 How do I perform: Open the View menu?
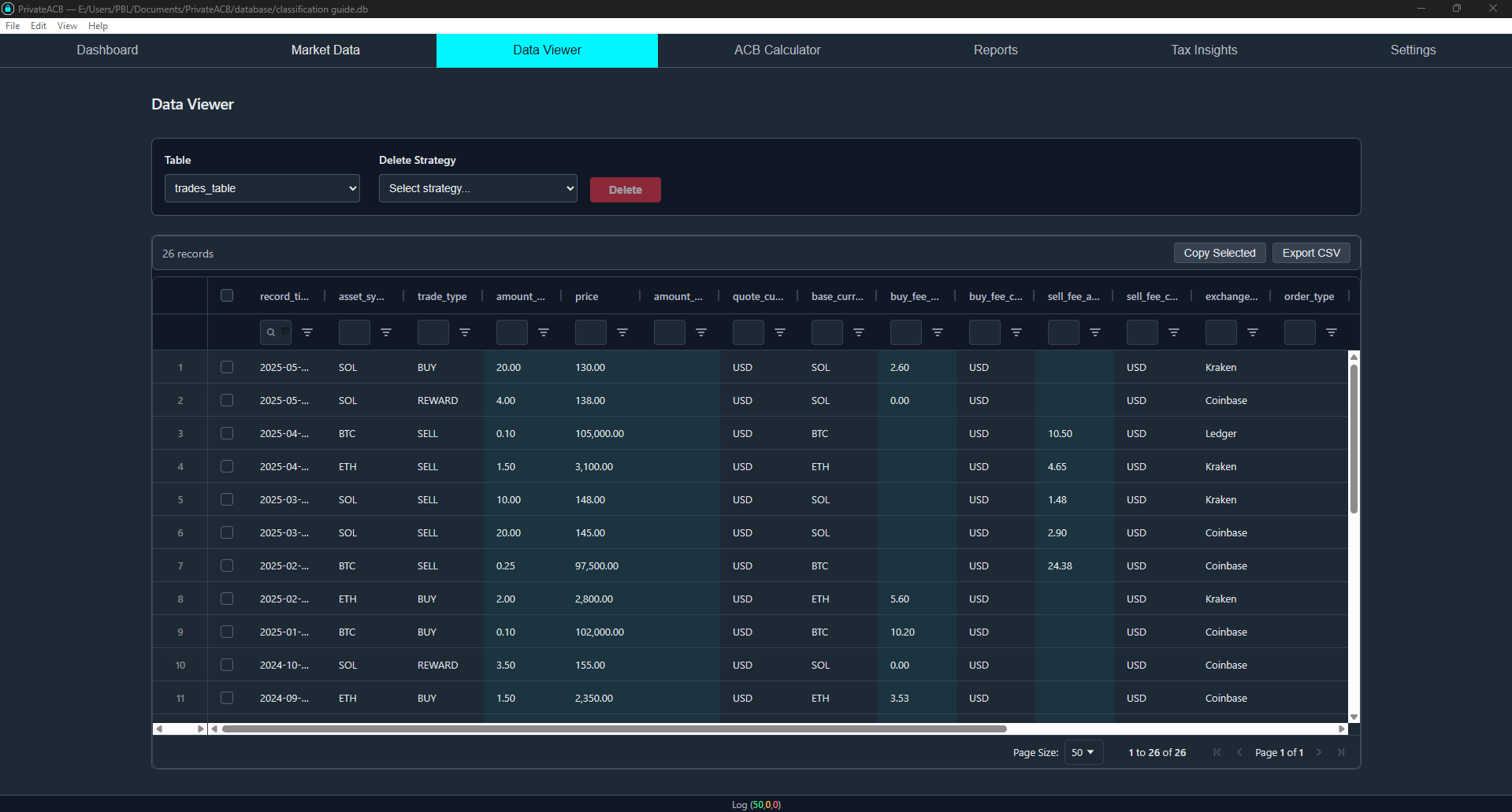66,26
